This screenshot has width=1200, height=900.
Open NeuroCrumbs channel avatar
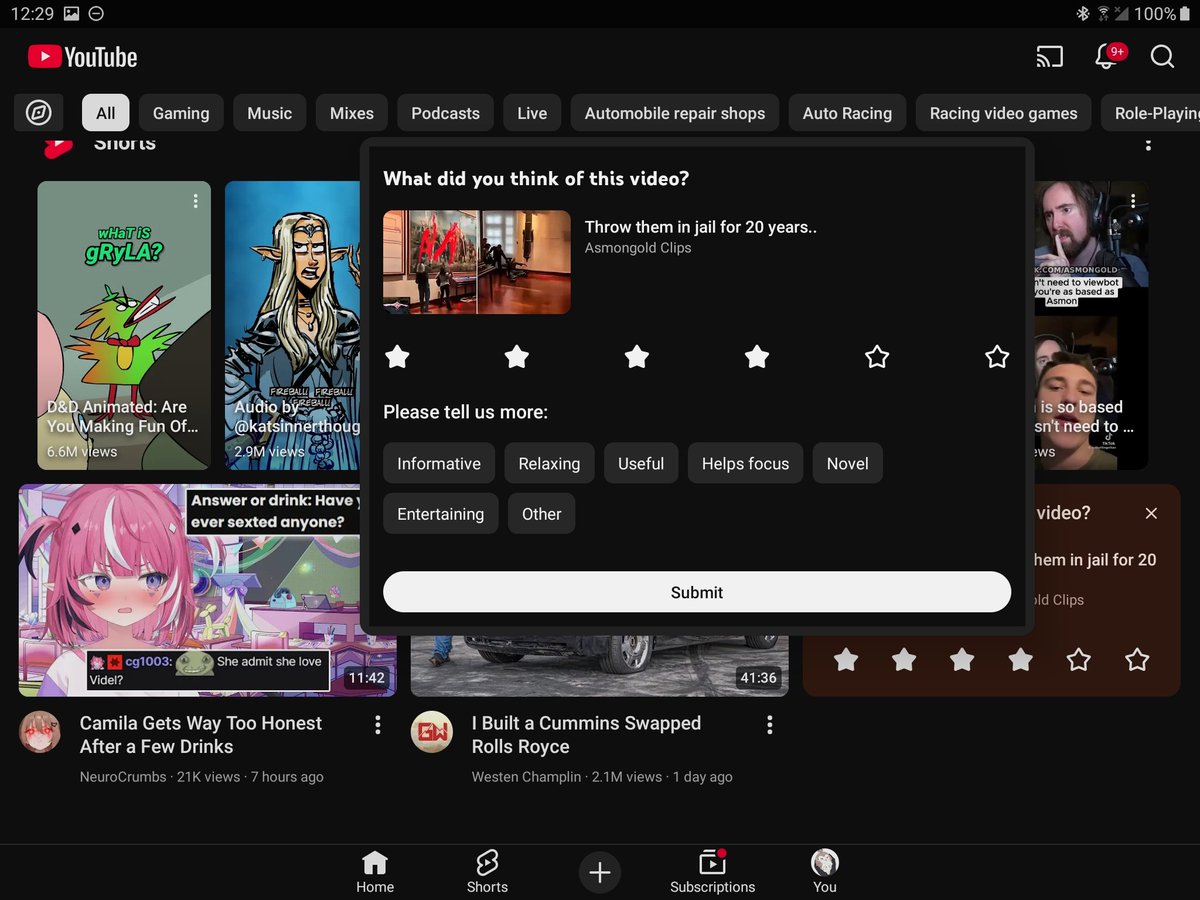click(40, 732)
